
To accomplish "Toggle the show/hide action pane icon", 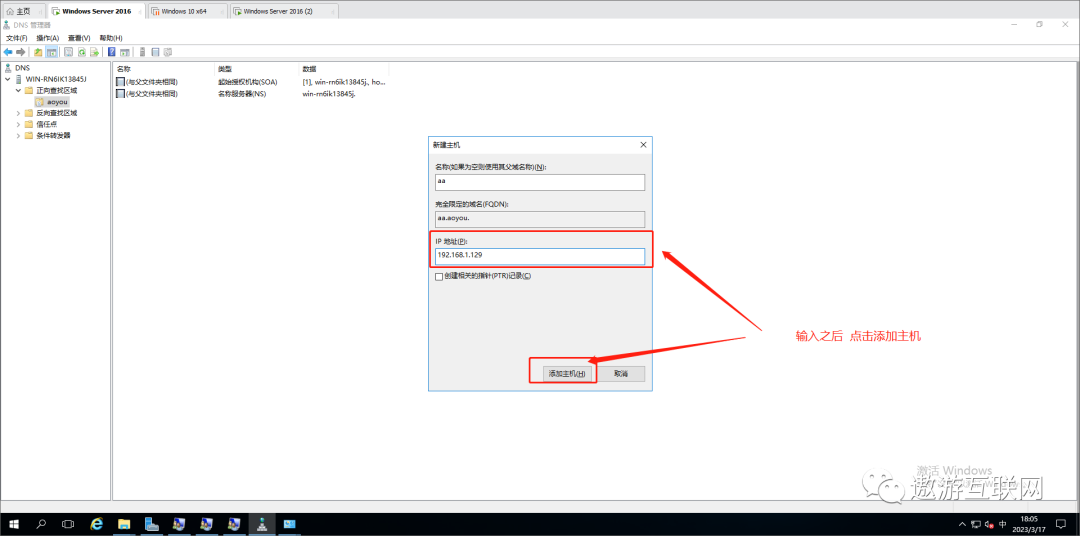I will [x=125, y=52].
